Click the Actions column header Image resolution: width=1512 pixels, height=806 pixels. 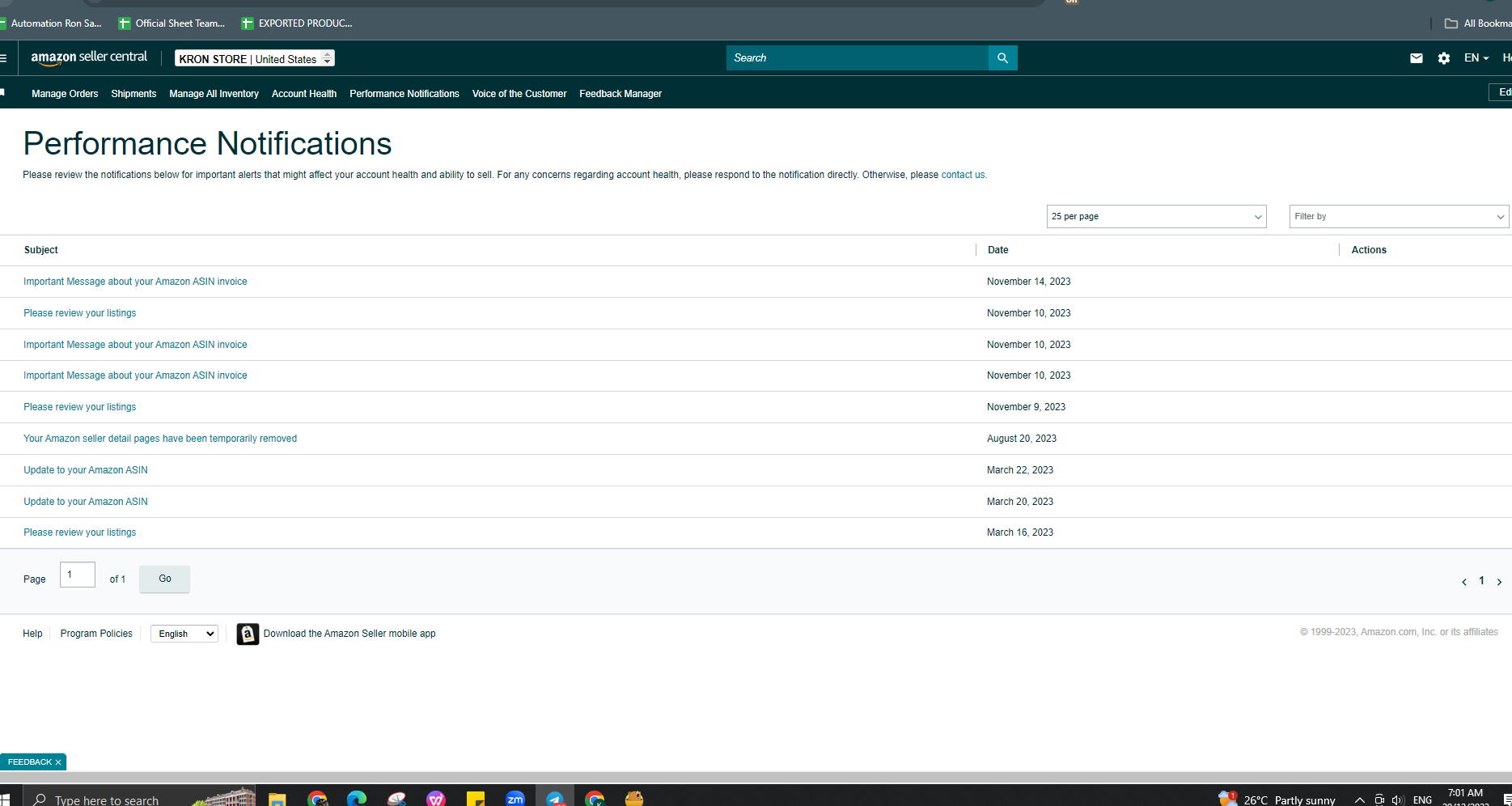[1369, 250]
